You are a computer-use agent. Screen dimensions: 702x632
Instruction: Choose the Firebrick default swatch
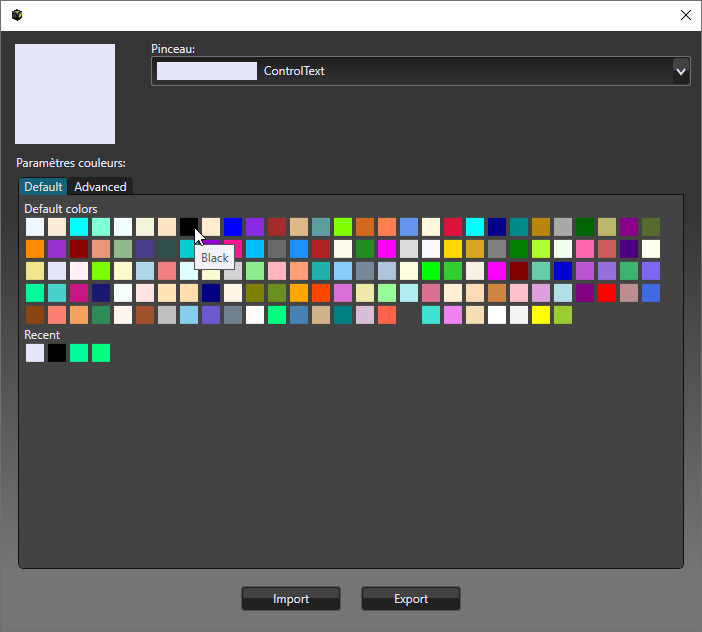coord(321,249)
